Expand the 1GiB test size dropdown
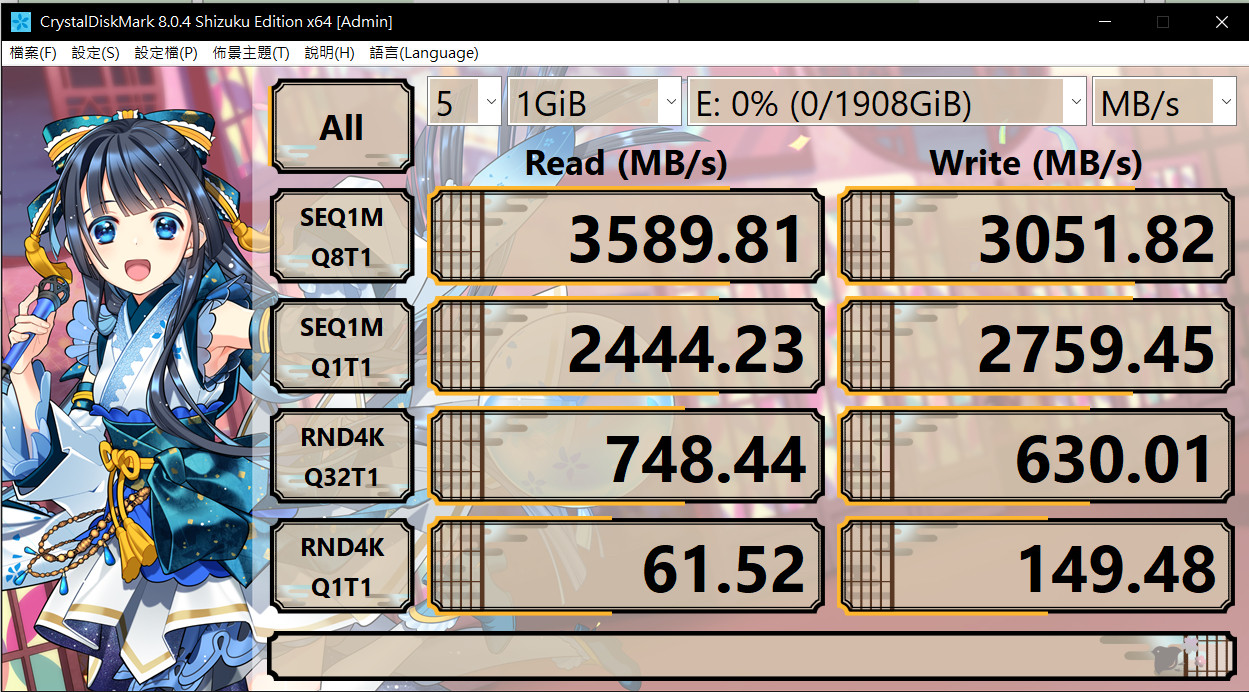The width and height of the screenshot is (1249, 692). coord(595,102)
